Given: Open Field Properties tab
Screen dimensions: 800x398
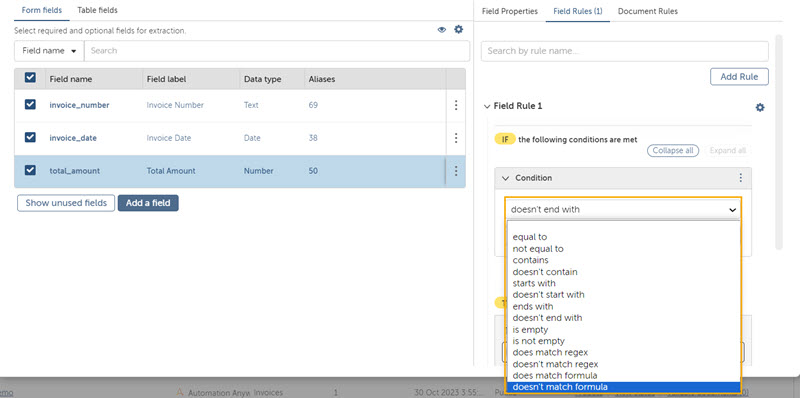Looking at the screenshot, I should pyautogui.click(x=510, y=11).
